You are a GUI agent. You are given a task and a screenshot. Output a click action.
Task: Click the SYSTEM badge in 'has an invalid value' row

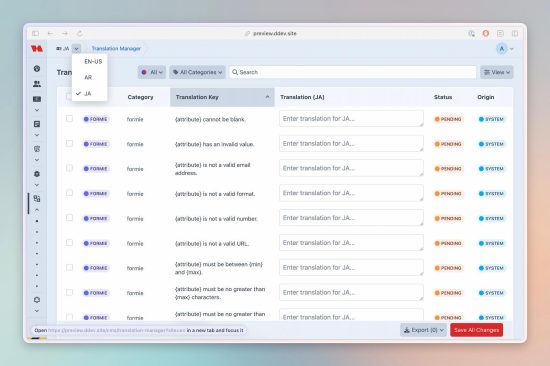pyautogui.click(x=491, y=144)
